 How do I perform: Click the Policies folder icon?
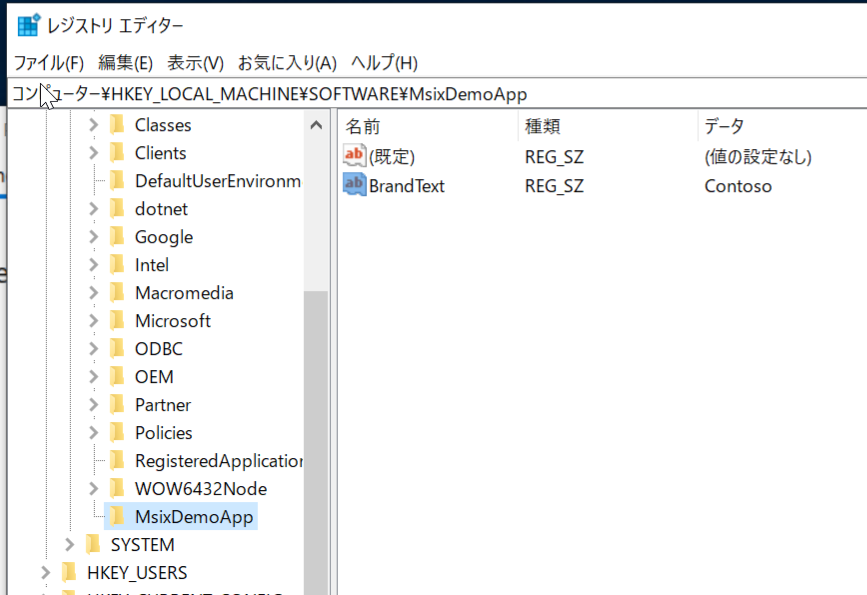117,432
